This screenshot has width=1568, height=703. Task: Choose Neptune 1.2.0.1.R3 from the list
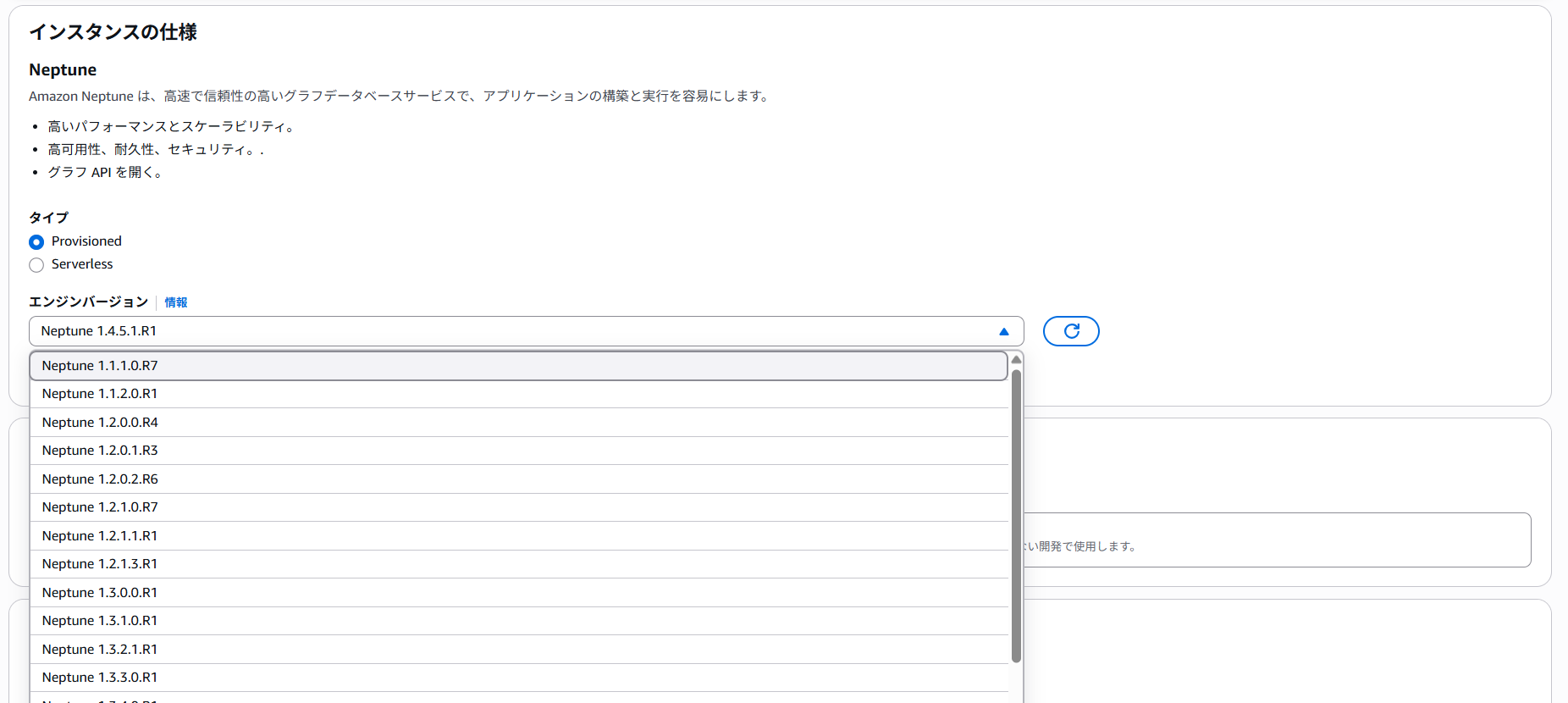[519, 451]
